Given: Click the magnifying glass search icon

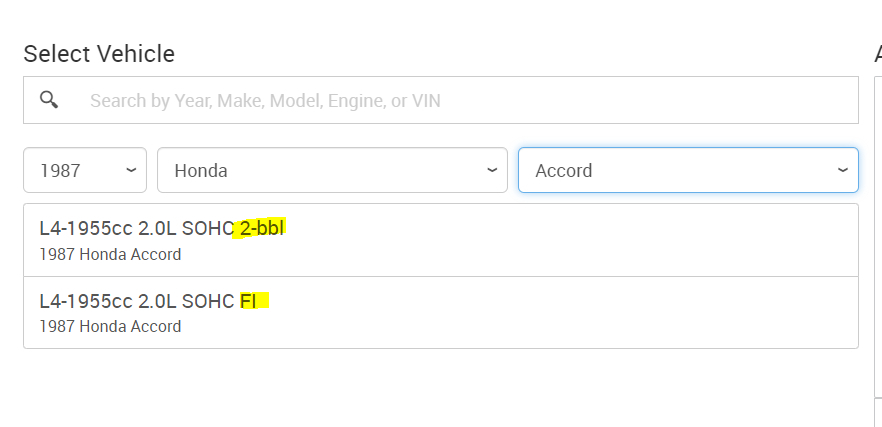Looking at the screenshot, I should tap(49, 100).
